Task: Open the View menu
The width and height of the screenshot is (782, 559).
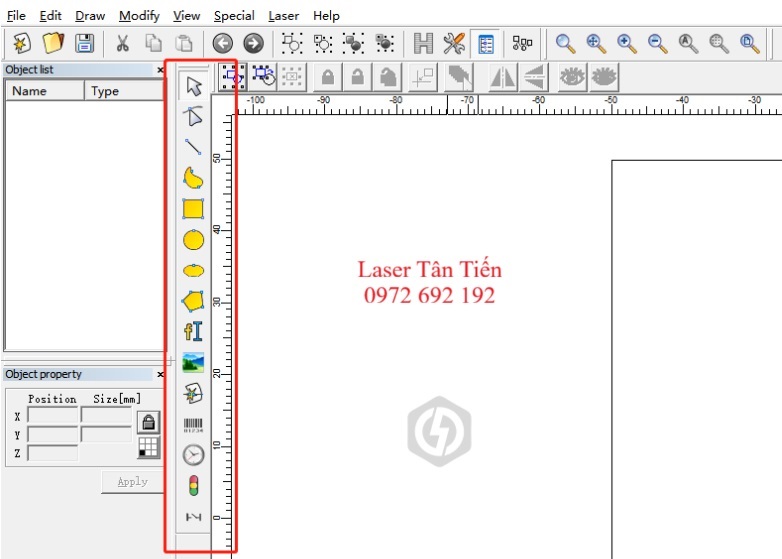Action: coord(187,16)
